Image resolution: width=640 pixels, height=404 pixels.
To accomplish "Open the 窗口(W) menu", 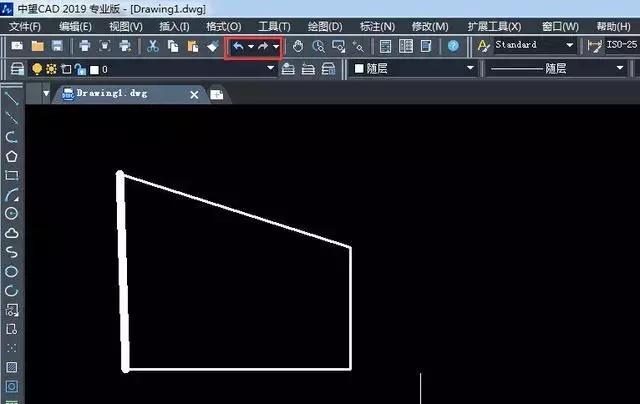I will [560, 27].
